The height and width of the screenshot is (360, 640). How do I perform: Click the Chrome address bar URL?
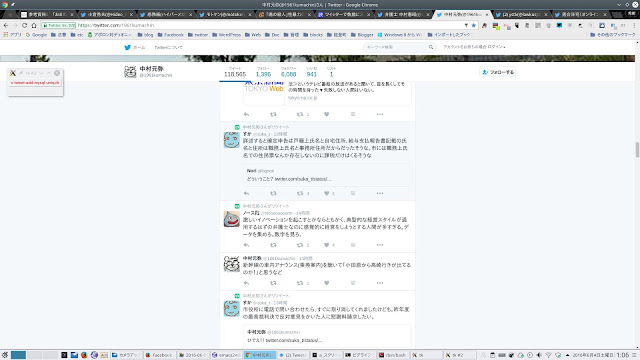(116, 25)
